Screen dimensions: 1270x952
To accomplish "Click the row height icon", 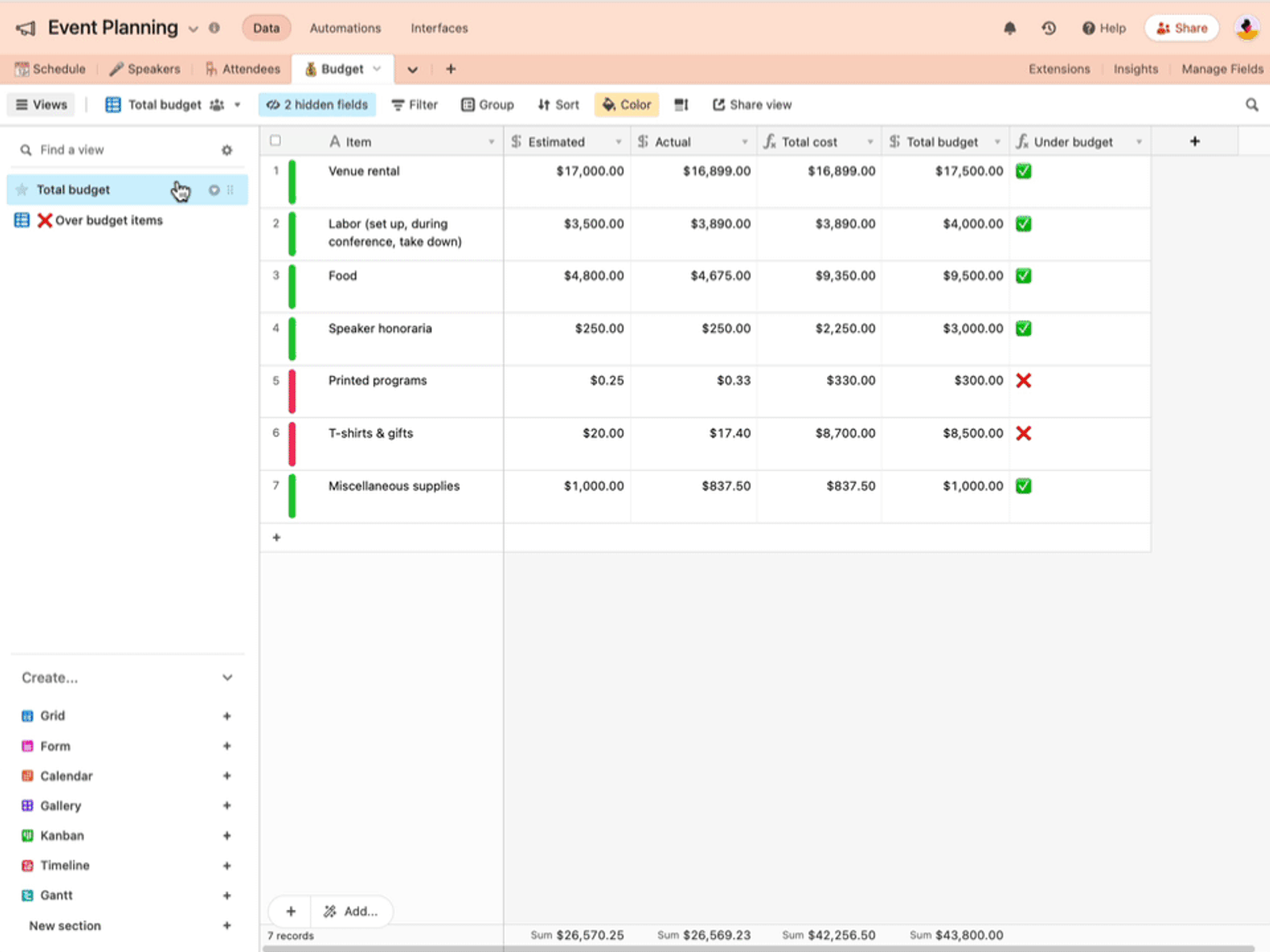I will point(681,105).
